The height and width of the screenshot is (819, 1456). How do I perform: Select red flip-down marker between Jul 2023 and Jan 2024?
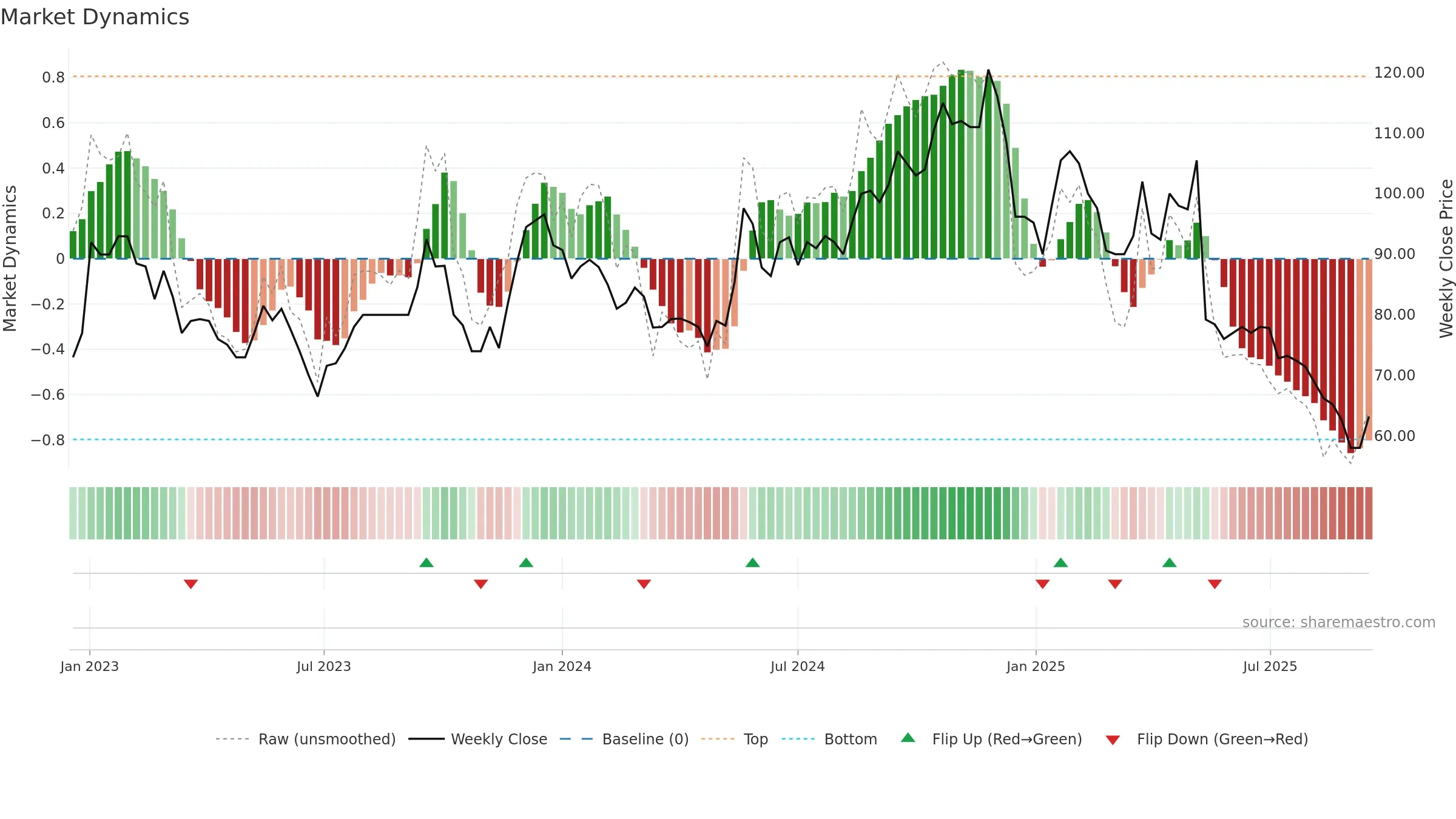coord(480,584)
